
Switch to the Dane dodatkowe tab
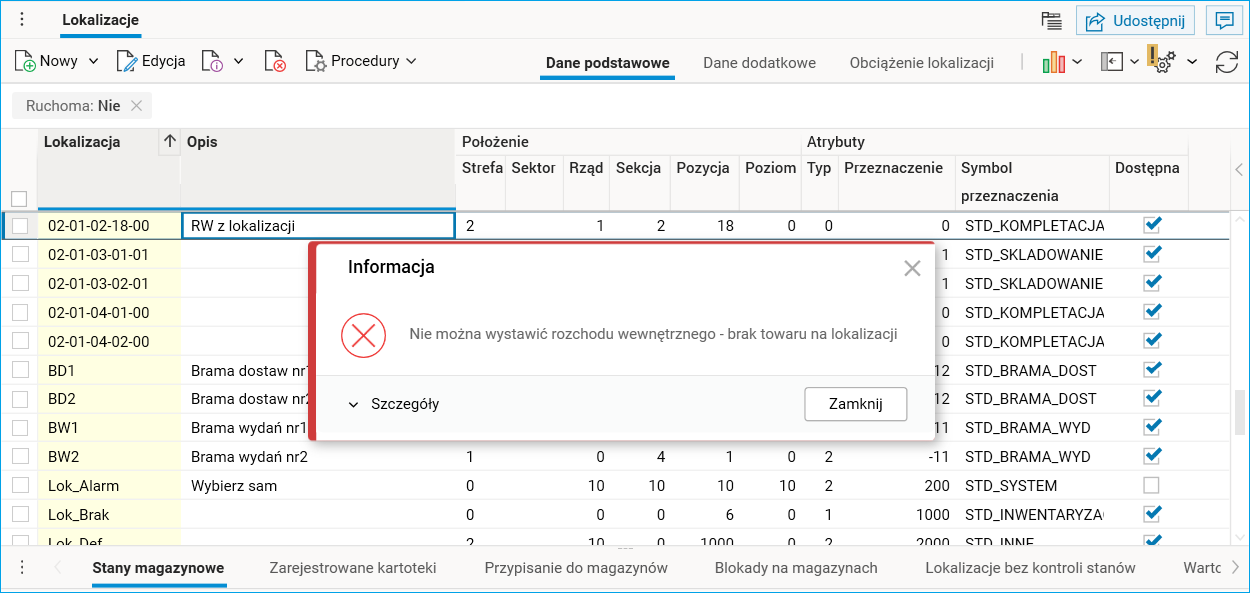pyautogui.click(x=759, y=63)
